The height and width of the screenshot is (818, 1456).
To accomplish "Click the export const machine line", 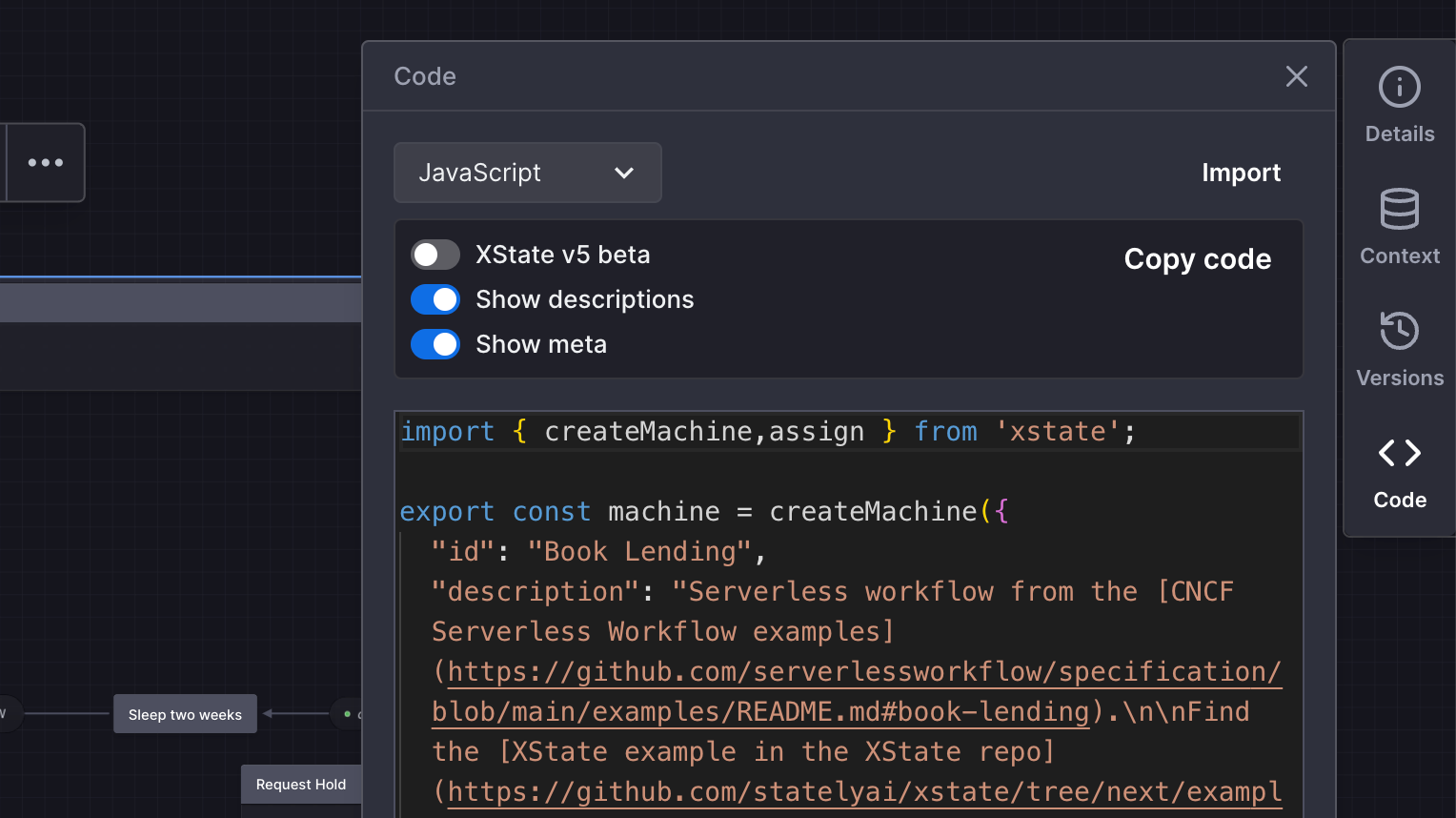I will [x=704, y=511].
